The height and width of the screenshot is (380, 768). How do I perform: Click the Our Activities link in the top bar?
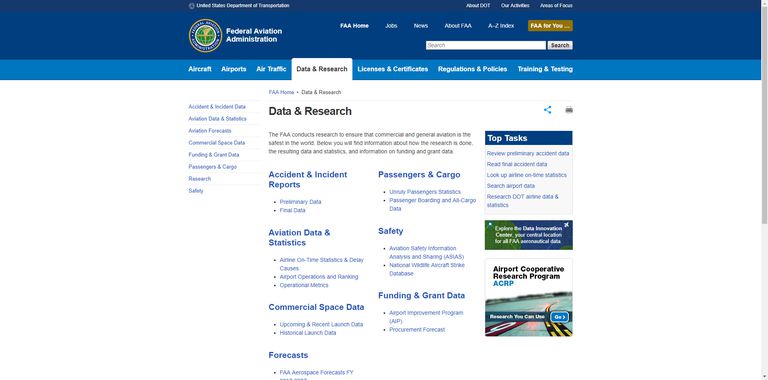click(x=515, y=6)
